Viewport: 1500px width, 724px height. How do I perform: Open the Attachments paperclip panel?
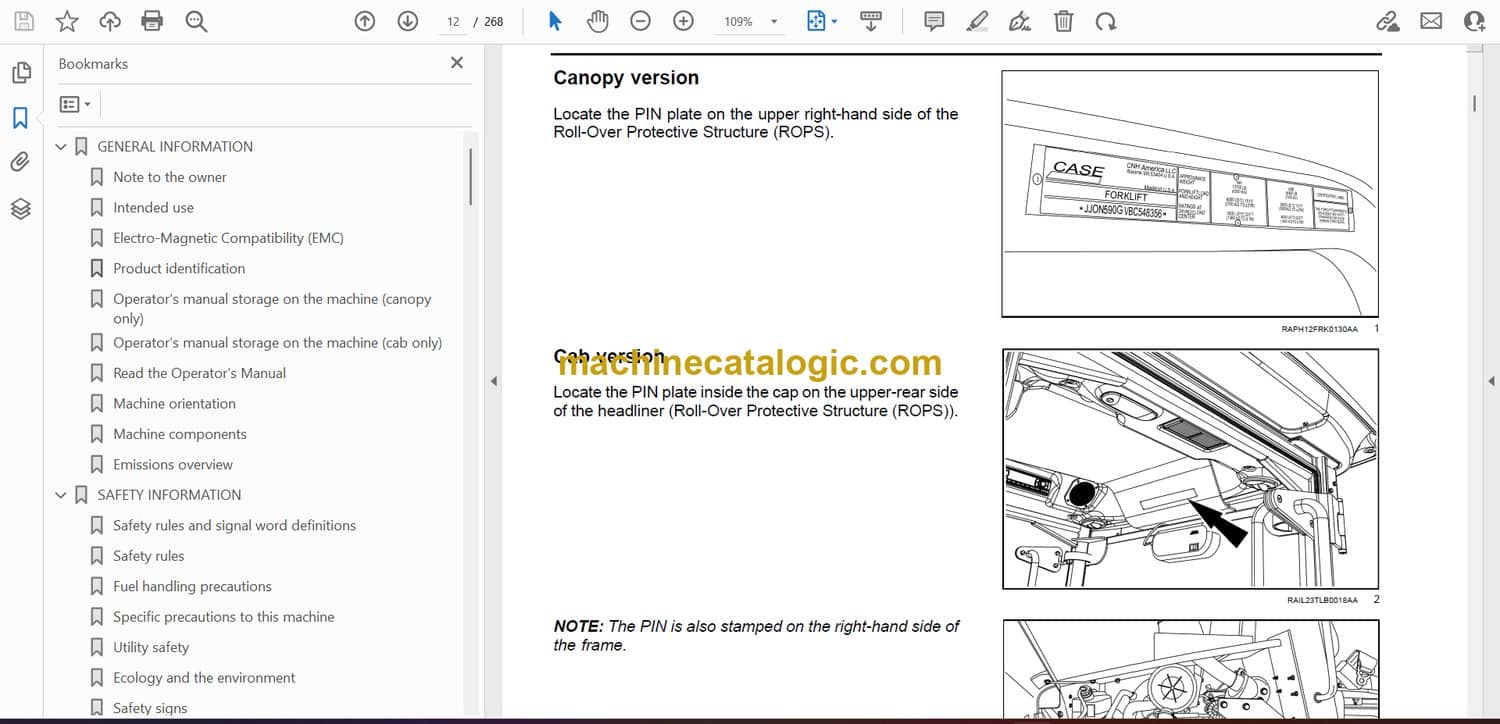click(20, 162)
